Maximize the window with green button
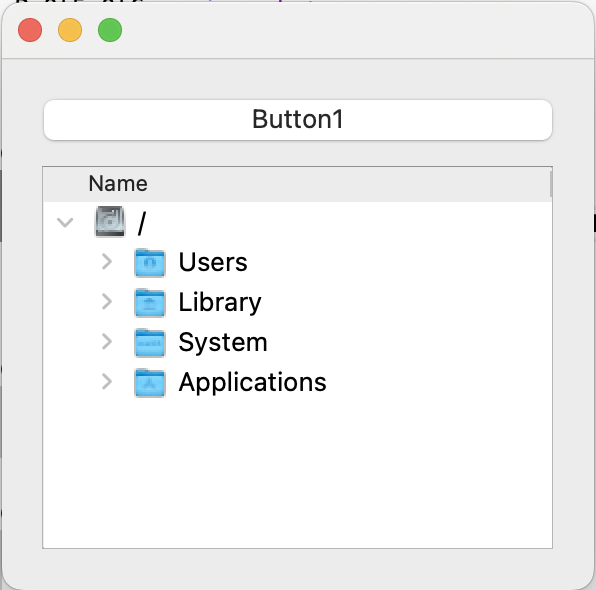The width and height of the screenshot is (596, 590). pos(110,30)
